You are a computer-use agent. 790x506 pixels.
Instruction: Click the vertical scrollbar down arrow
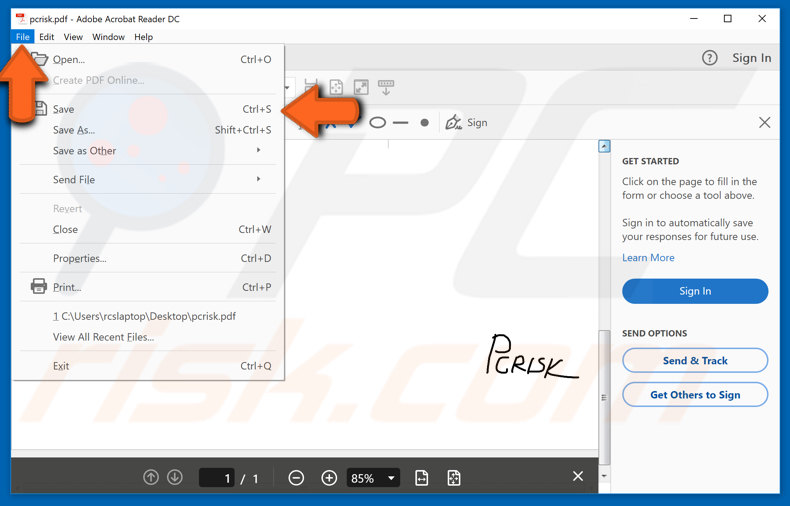click(x=604, y=476)
